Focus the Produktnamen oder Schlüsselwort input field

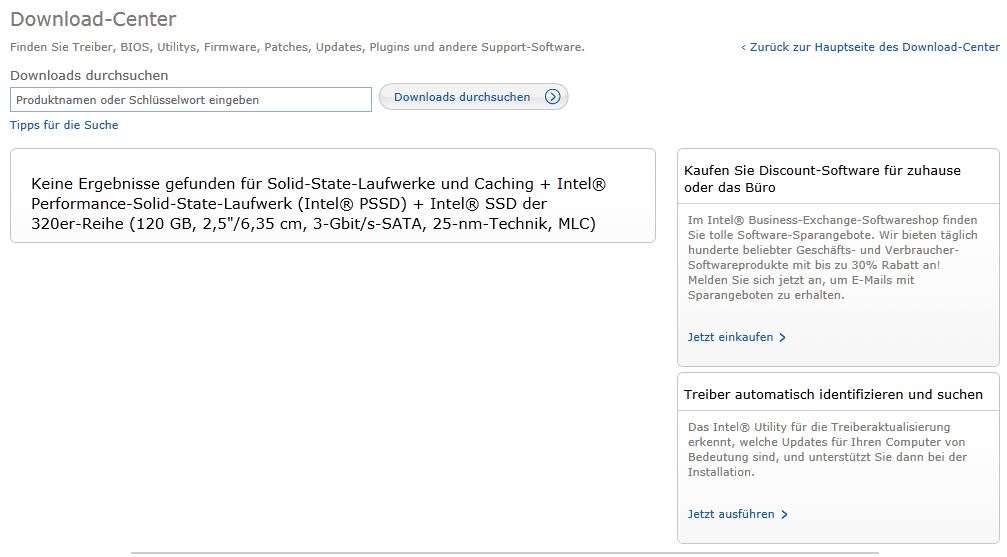click(x=190, y=100)
